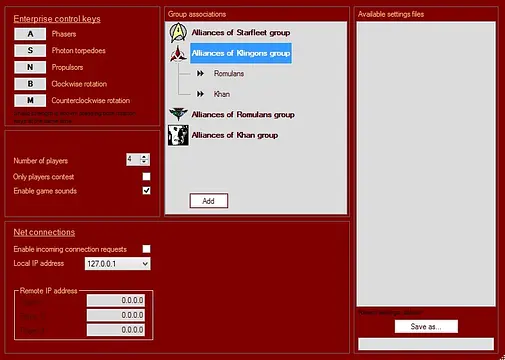
Task: Click the Group associations title
Action: click(x=197, y=14)
